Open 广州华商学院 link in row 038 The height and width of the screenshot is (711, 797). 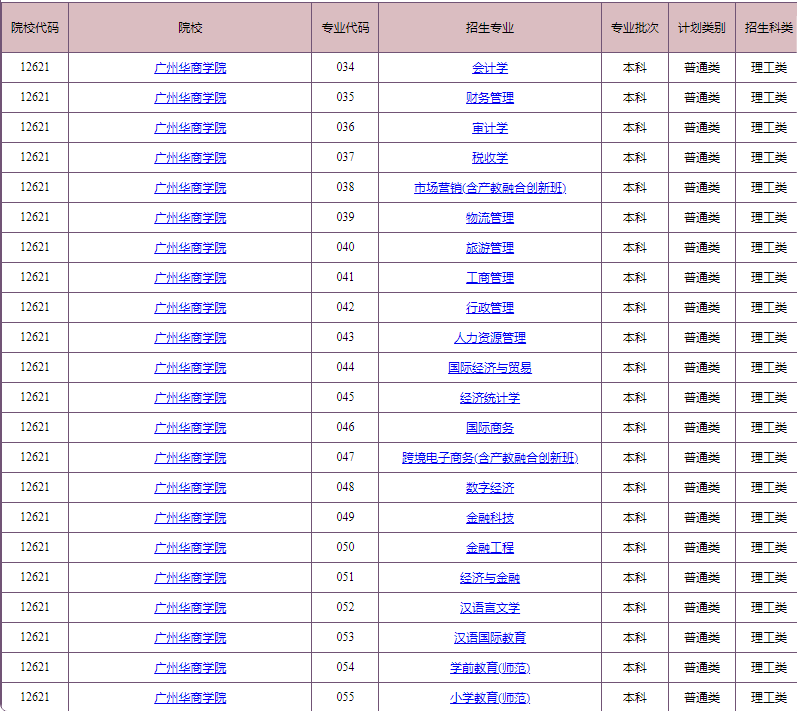(190, 188)
